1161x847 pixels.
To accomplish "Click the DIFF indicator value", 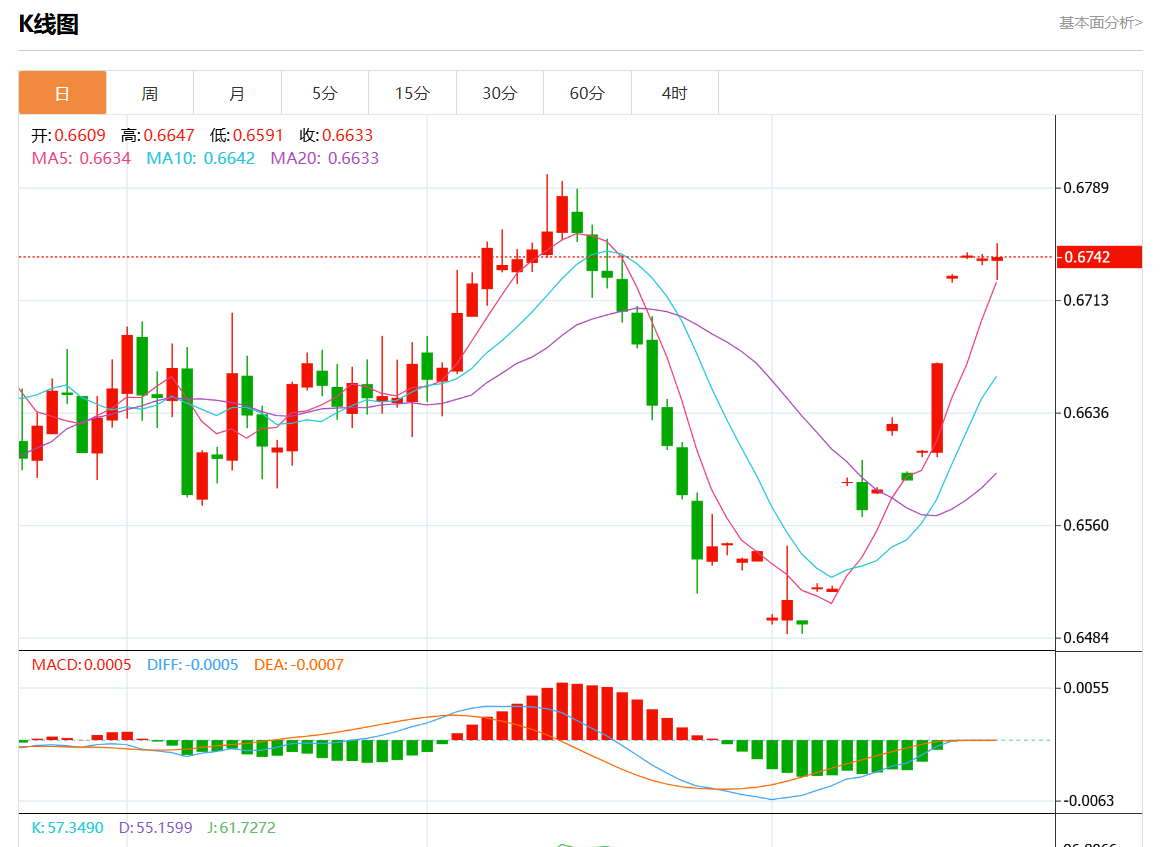I will point(192,664).
